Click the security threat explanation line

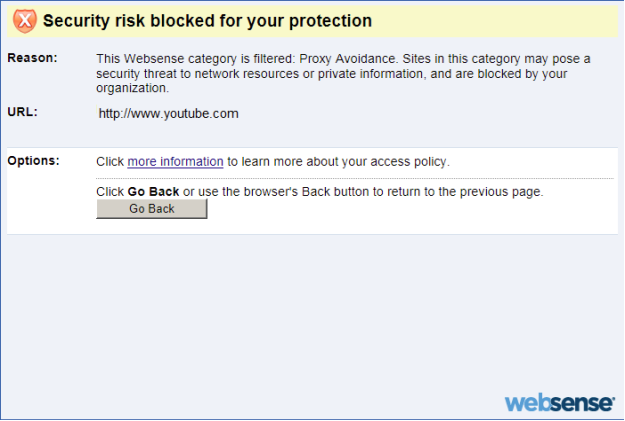332,74
